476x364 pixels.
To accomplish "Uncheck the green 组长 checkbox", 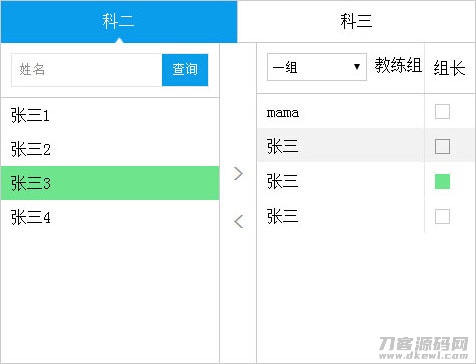I will [442, 181].
